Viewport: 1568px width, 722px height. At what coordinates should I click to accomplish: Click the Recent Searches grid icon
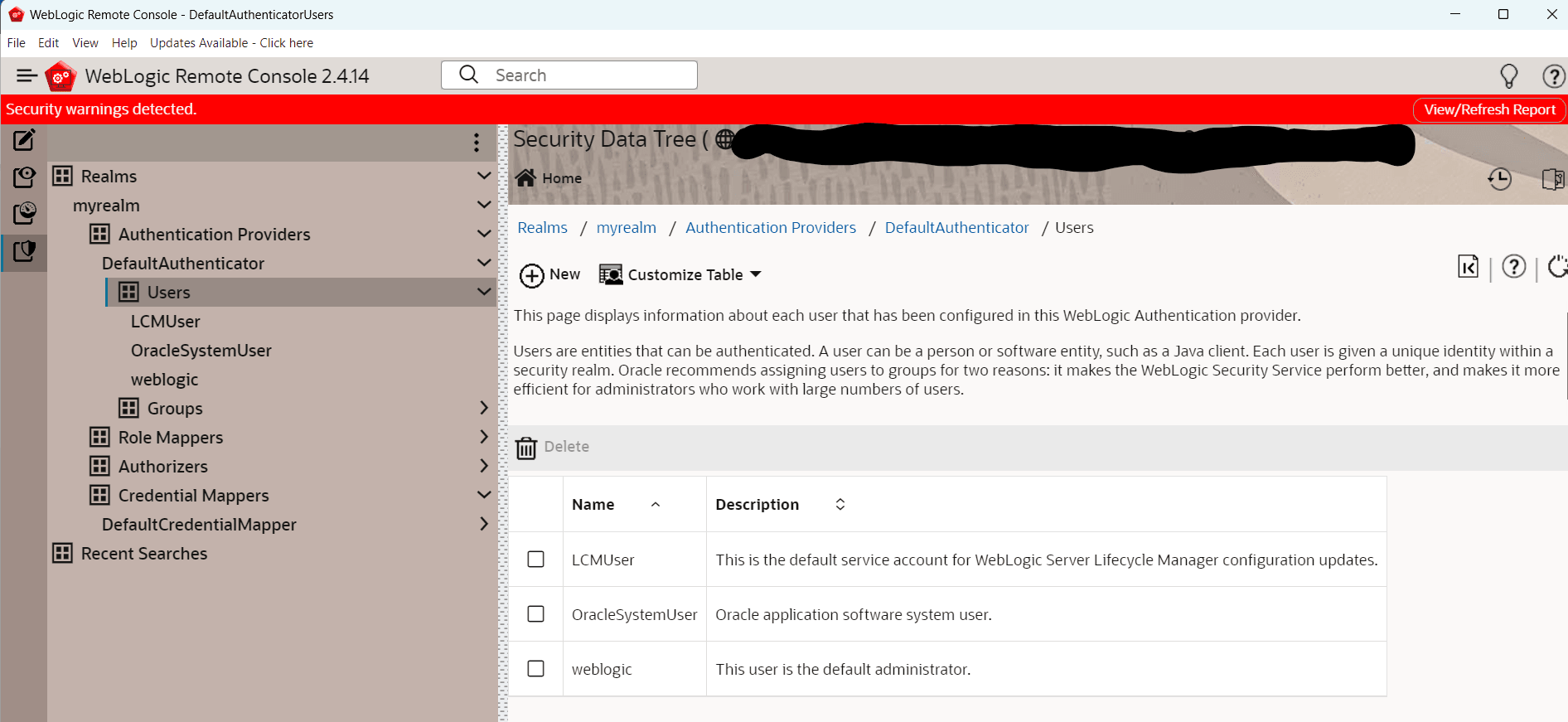(x=62, y=553)
